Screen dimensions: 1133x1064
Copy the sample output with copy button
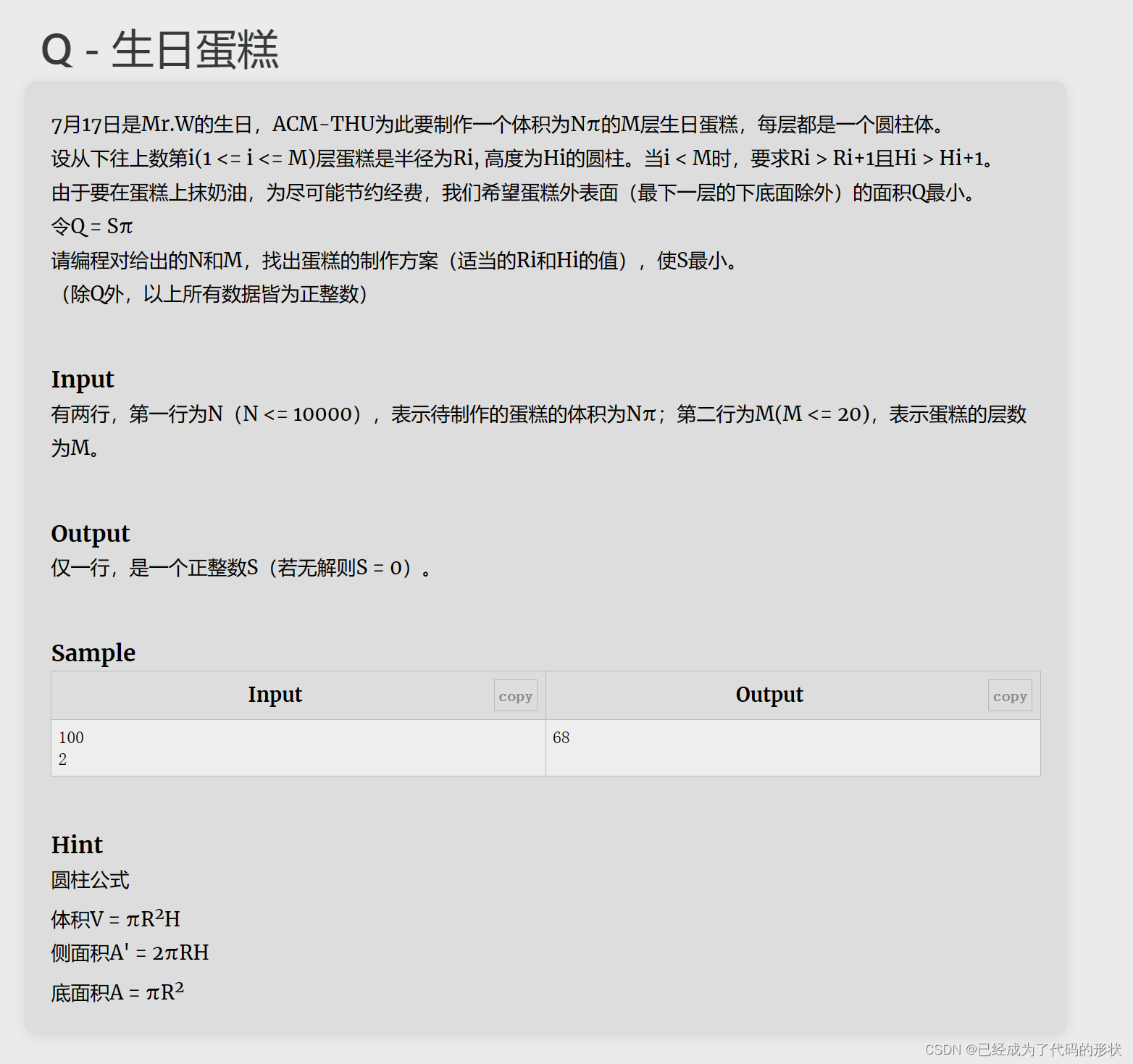(x=1010, y=695)
